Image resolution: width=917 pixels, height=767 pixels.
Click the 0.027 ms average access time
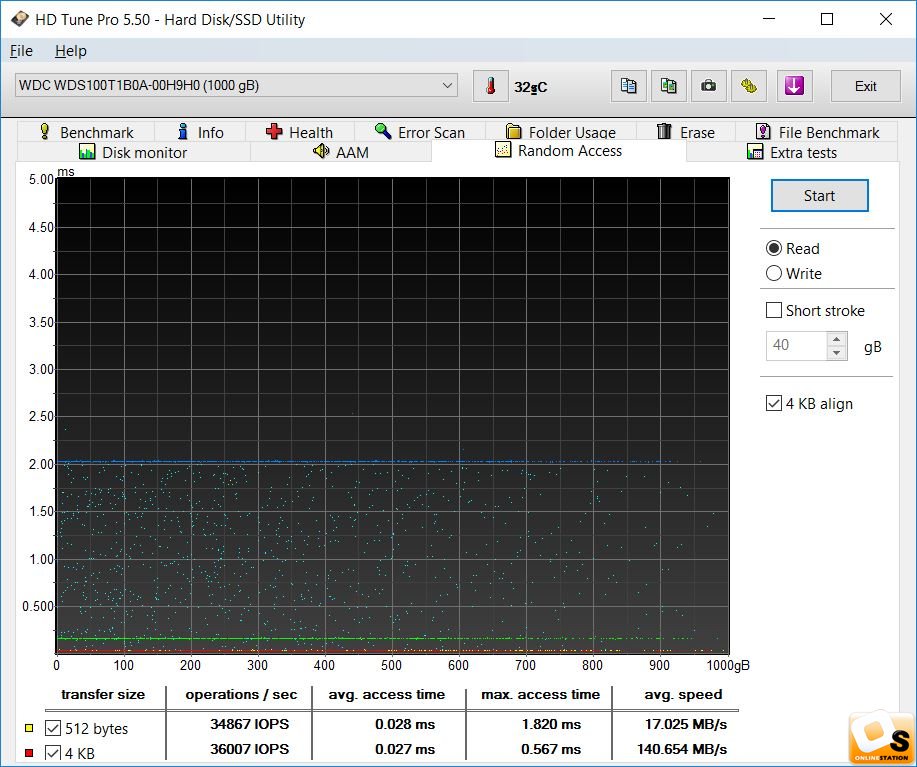click(405, 749)
